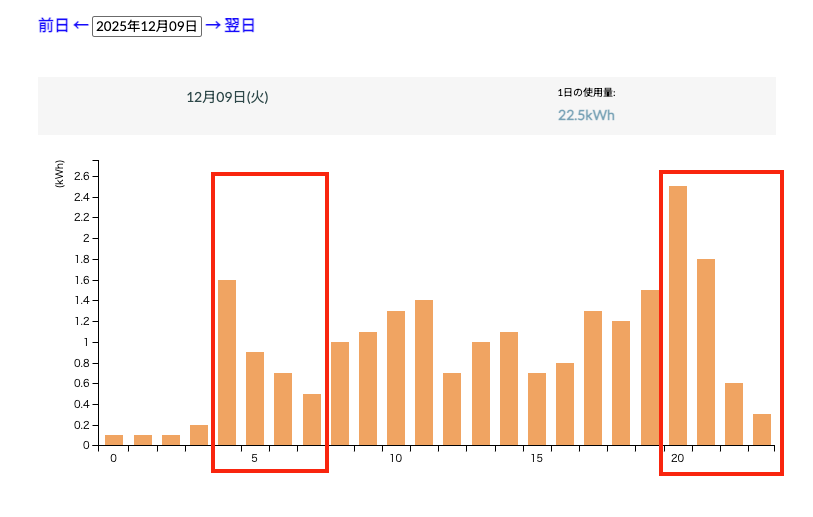Click the 翌日 next day link

coord(240,25)
